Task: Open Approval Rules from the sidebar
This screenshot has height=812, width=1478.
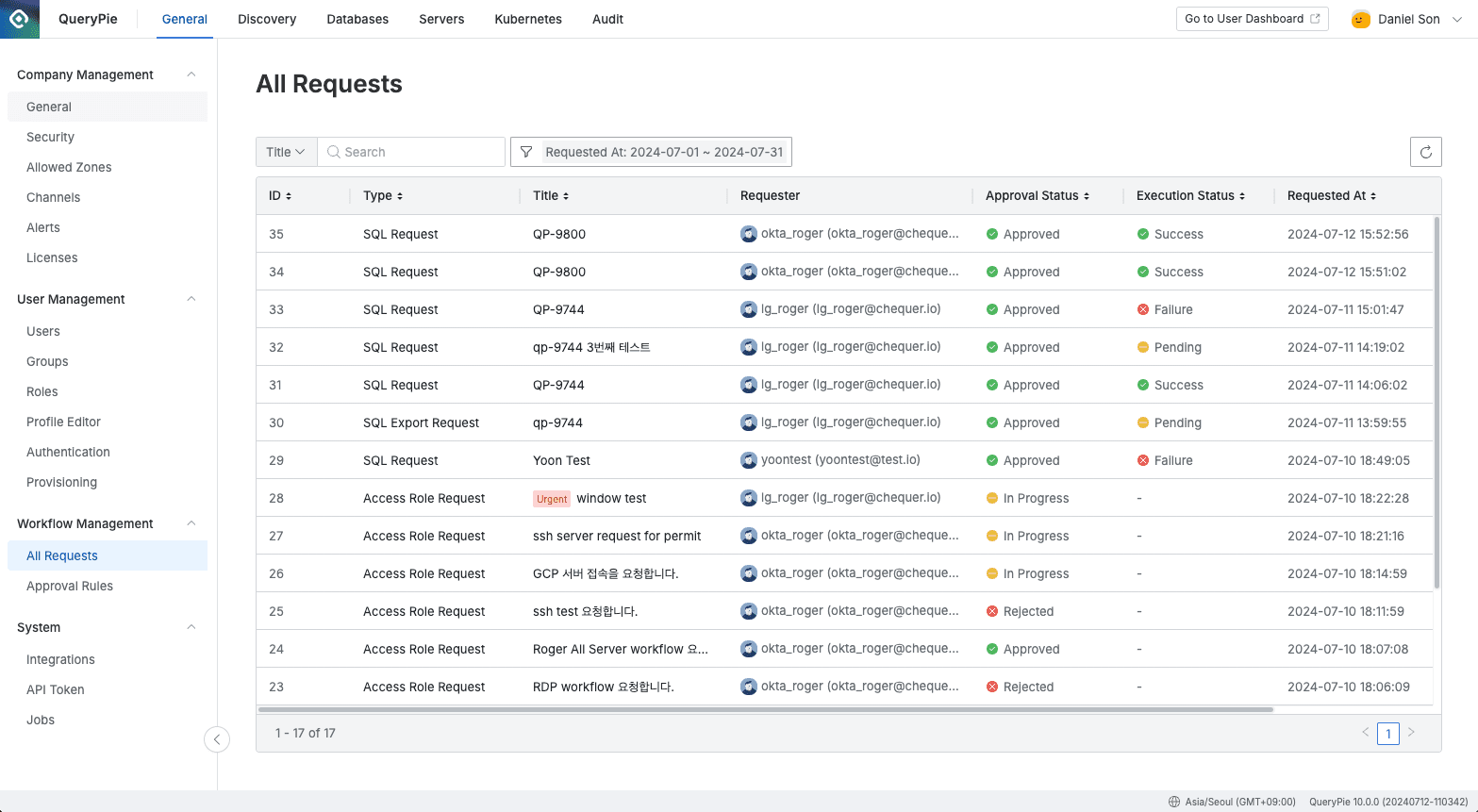Action: (70, 586)
